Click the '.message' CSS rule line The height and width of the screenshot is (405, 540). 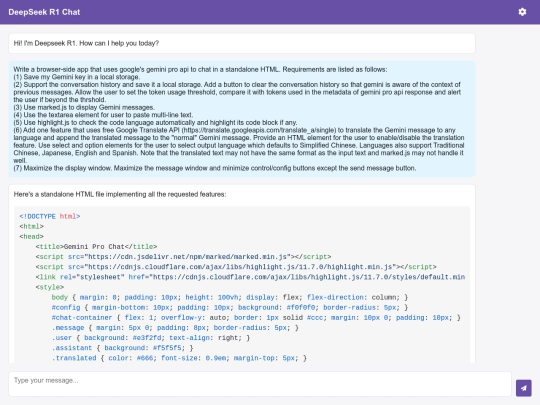click(x=175, y=328)
